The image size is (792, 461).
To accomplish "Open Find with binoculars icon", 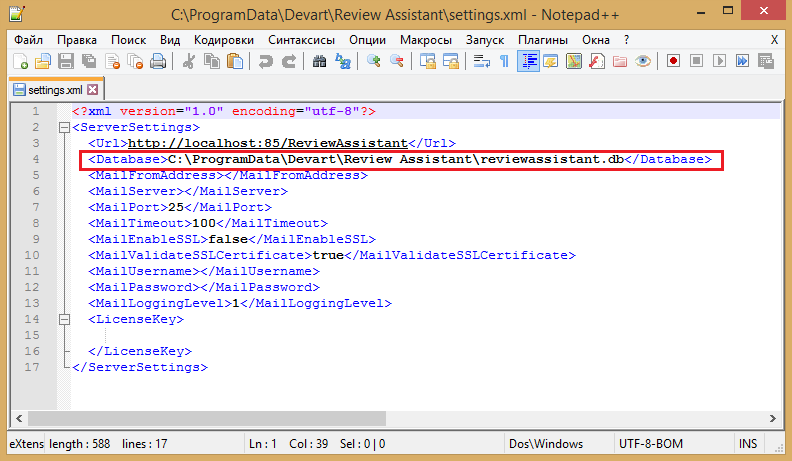I will (x=319, y=62).
